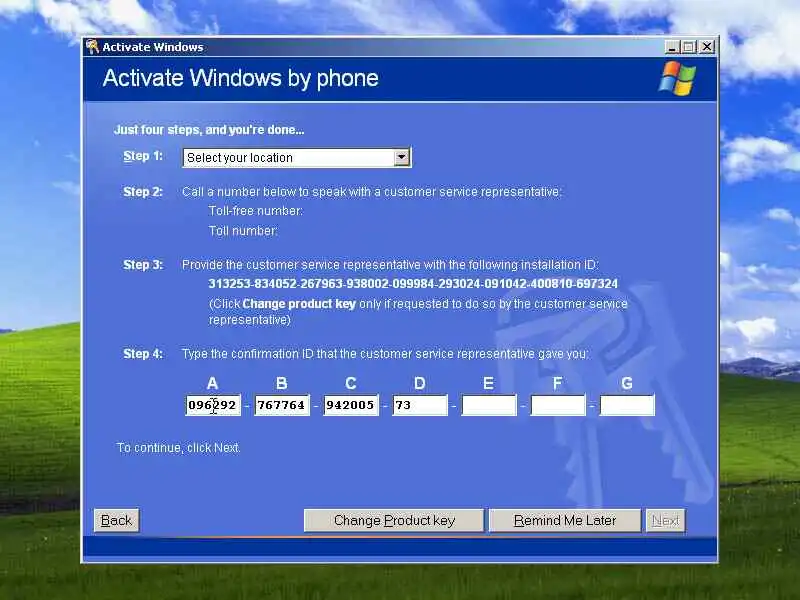Image resolution: width=800 pixels, height=600 pixels.
Task: Click the bold Change product key text
Action: click(299, 304)
